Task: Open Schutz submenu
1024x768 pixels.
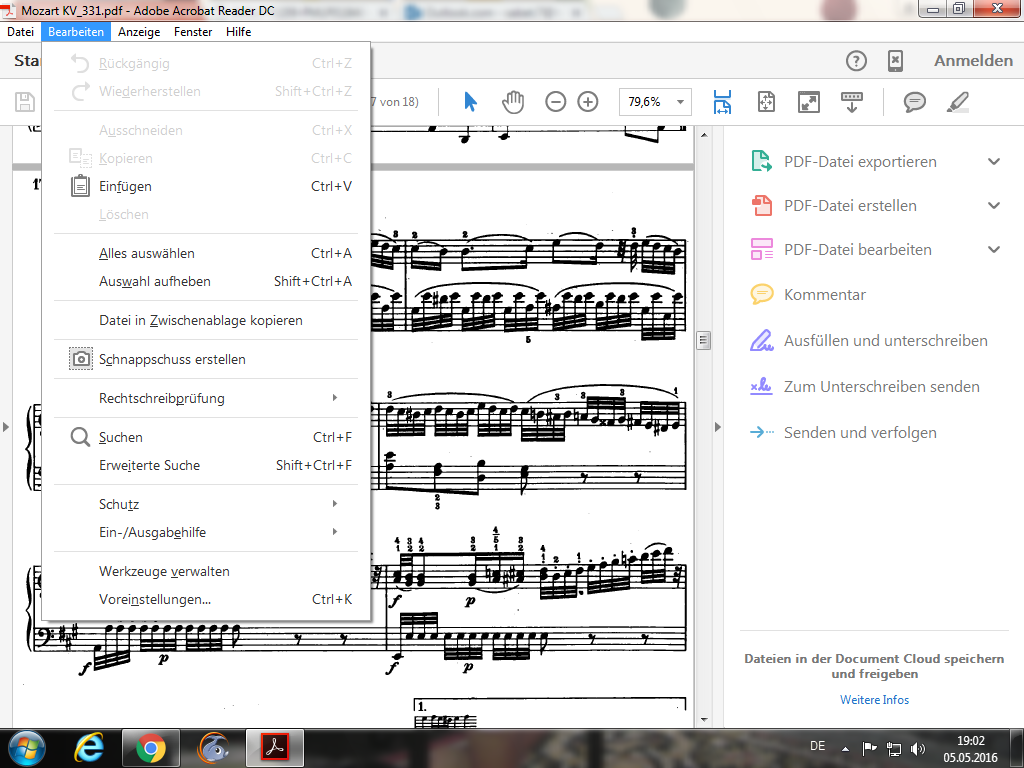Action: (x=206, y=504)
